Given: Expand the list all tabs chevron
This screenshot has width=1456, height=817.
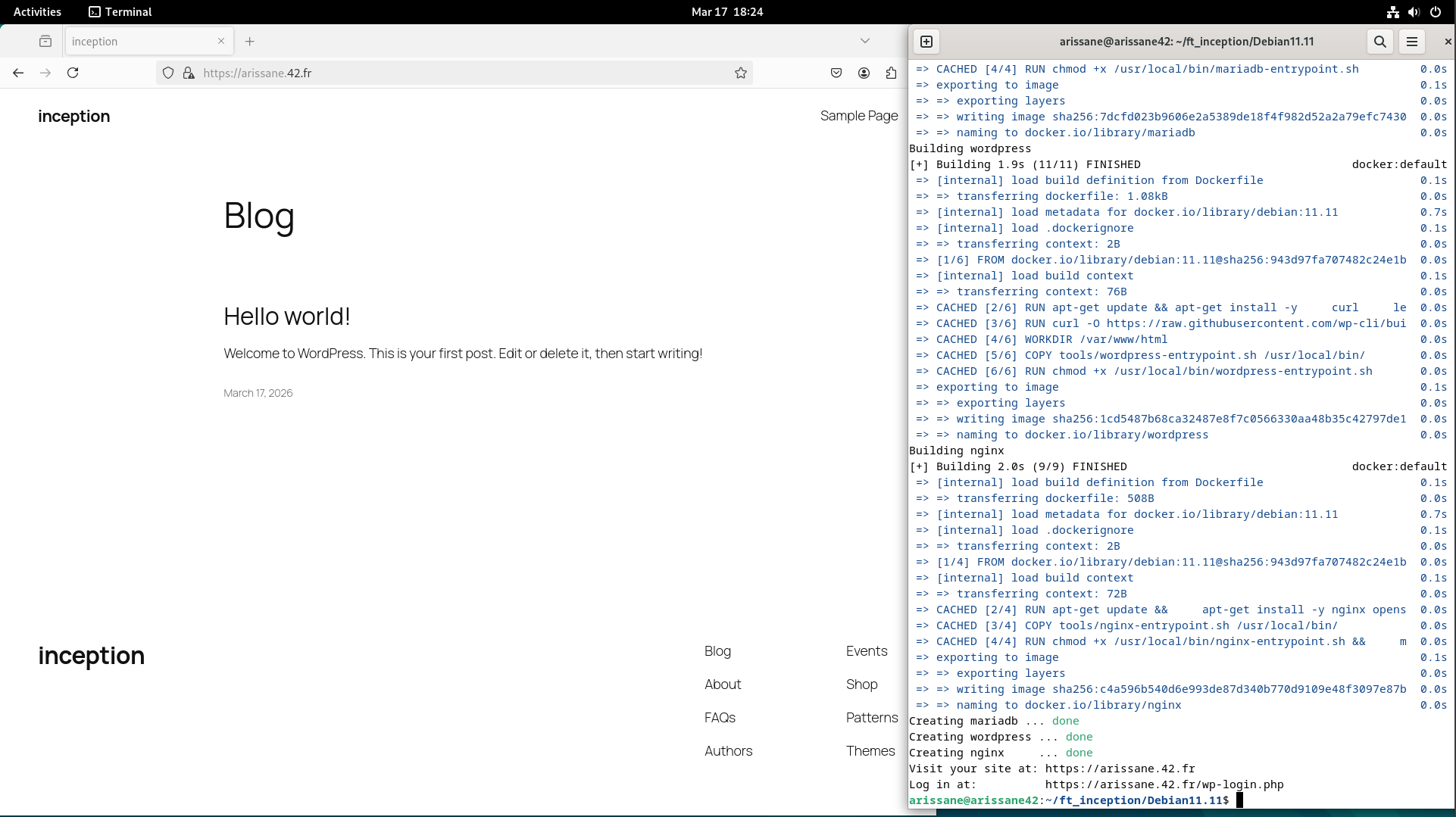Looking at the screenshot, I should point(865,41).
